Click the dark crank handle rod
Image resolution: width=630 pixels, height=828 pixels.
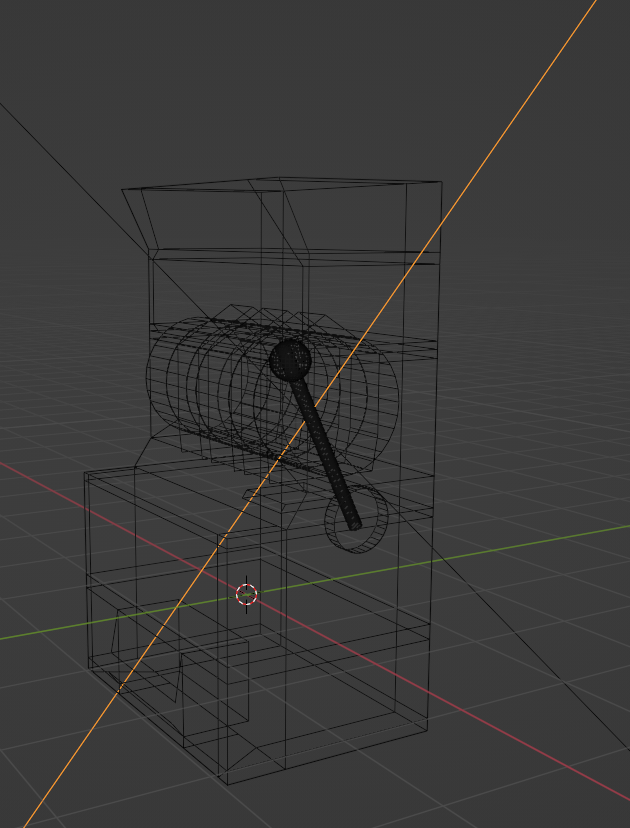point(325,453)
